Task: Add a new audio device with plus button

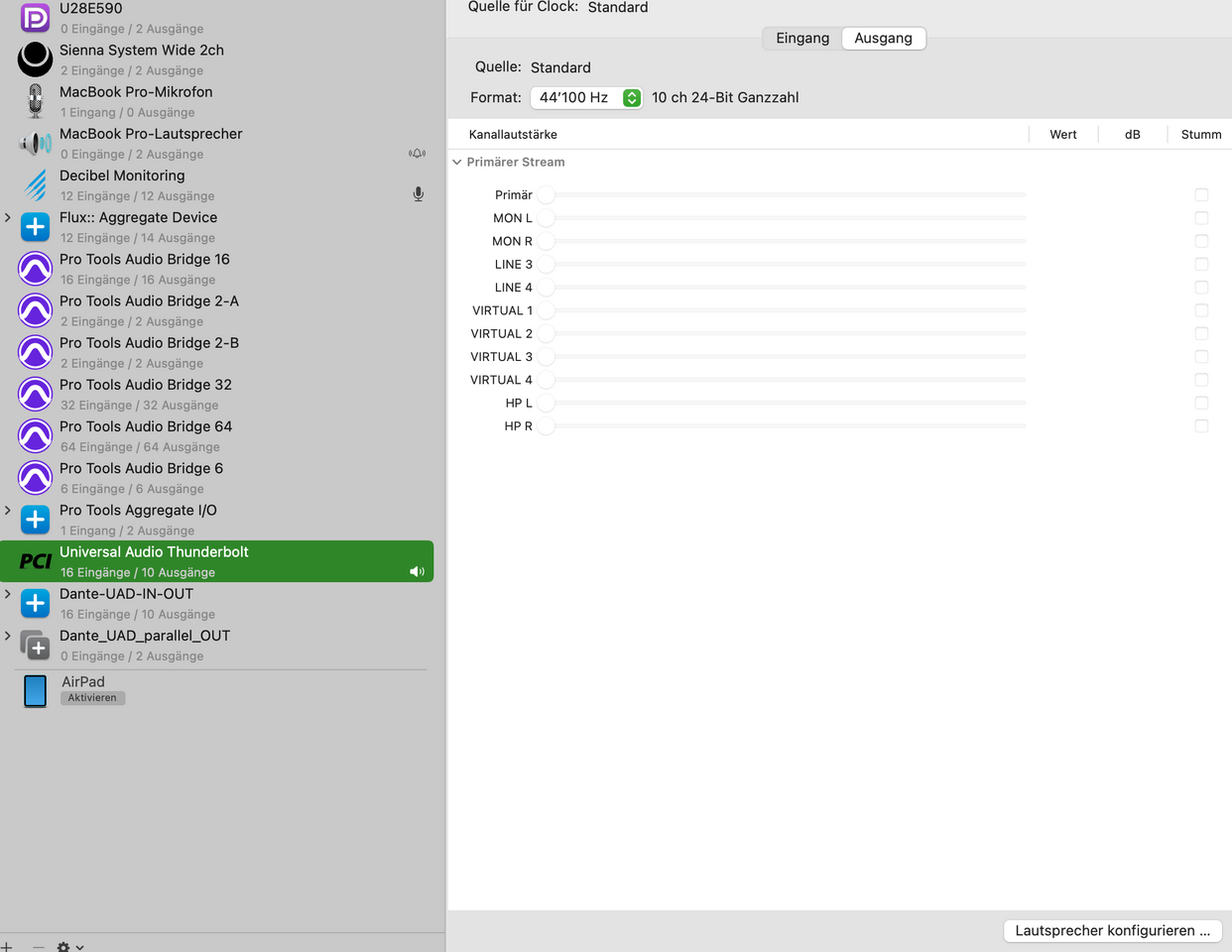Action: [x=6, y=947]
